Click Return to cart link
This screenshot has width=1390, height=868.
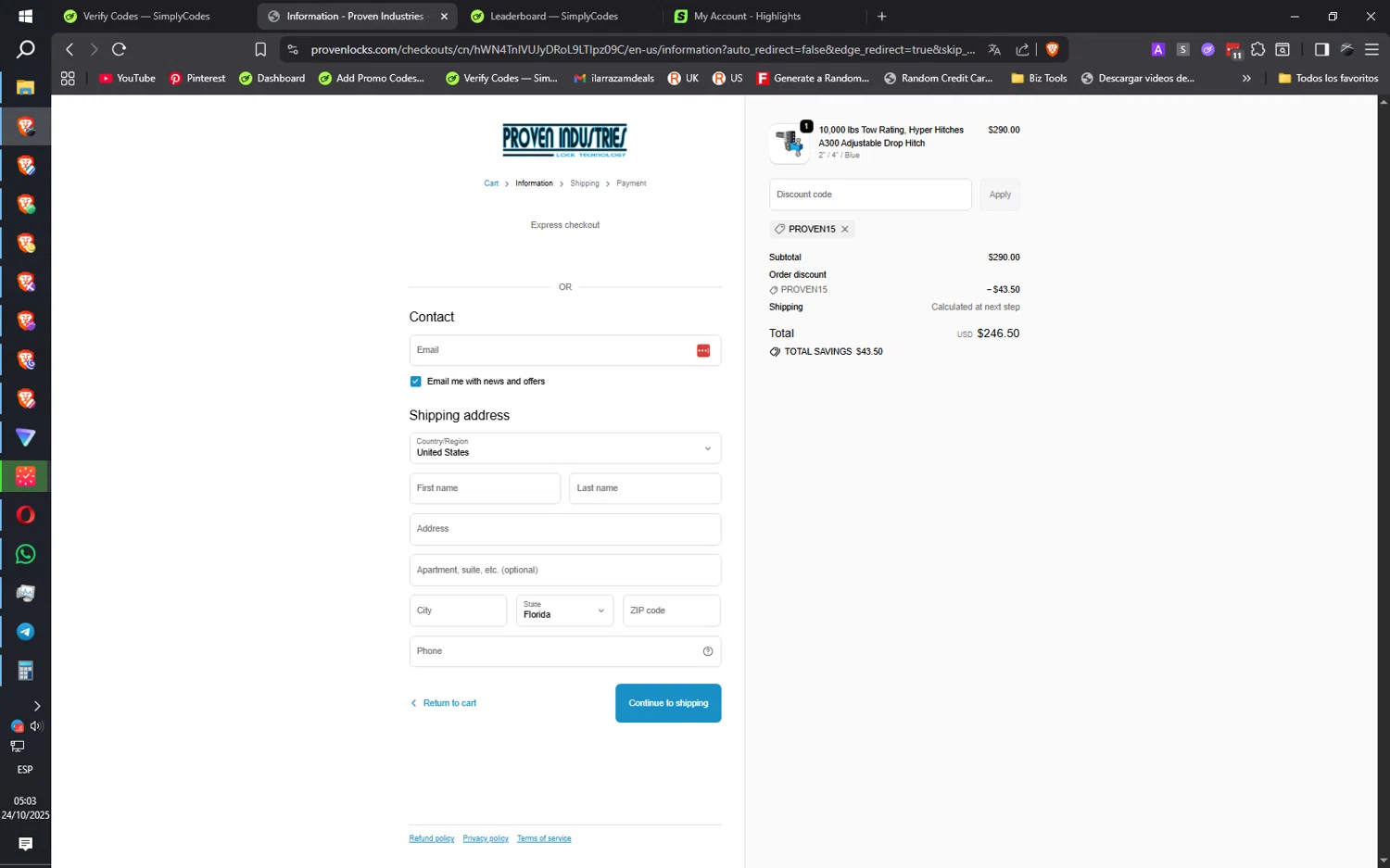pos(444,703)
